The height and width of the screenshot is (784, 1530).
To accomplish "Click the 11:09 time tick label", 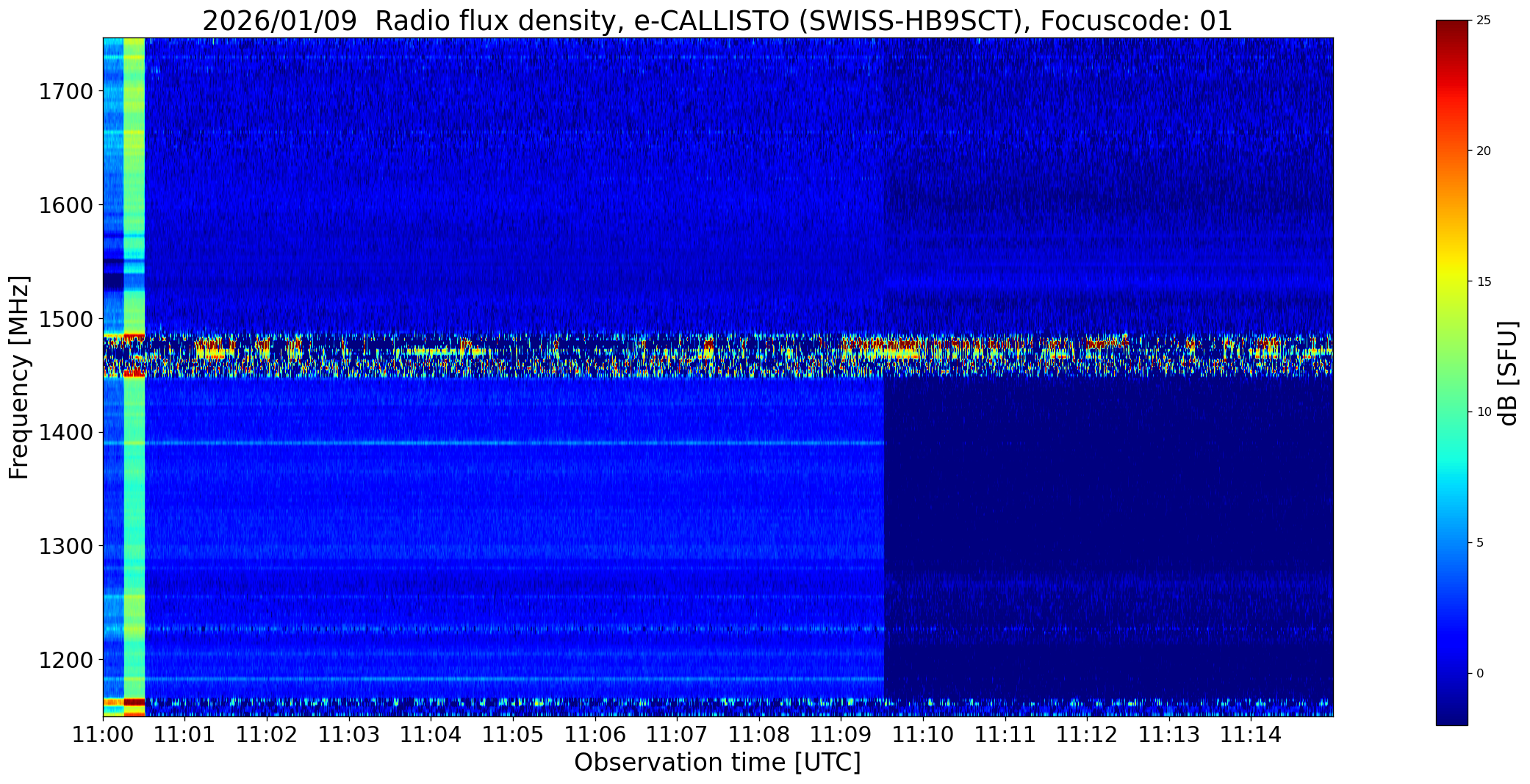I will click(841, 734).
